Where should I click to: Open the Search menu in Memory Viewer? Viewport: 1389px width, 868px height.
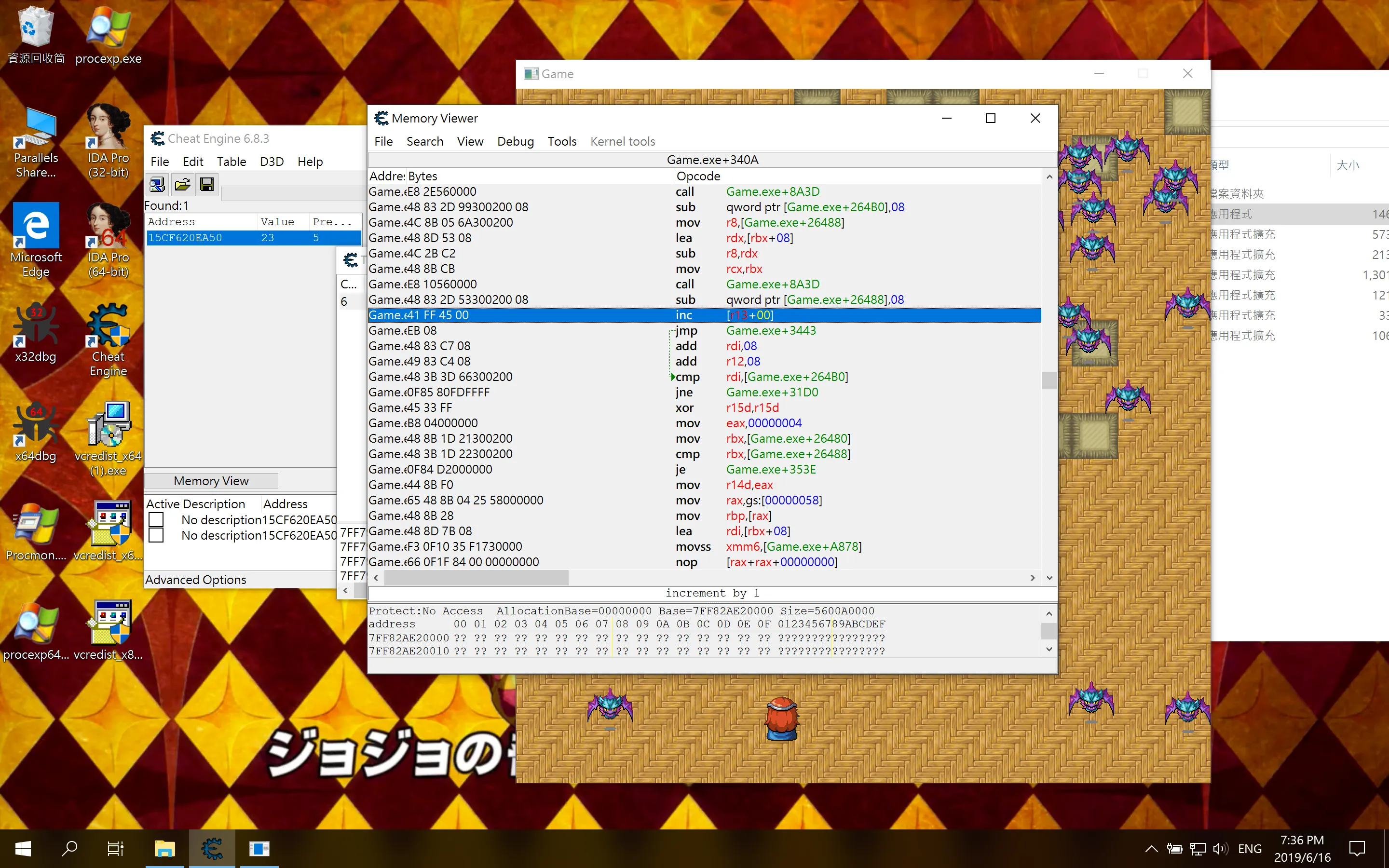[x=425, y=141]
